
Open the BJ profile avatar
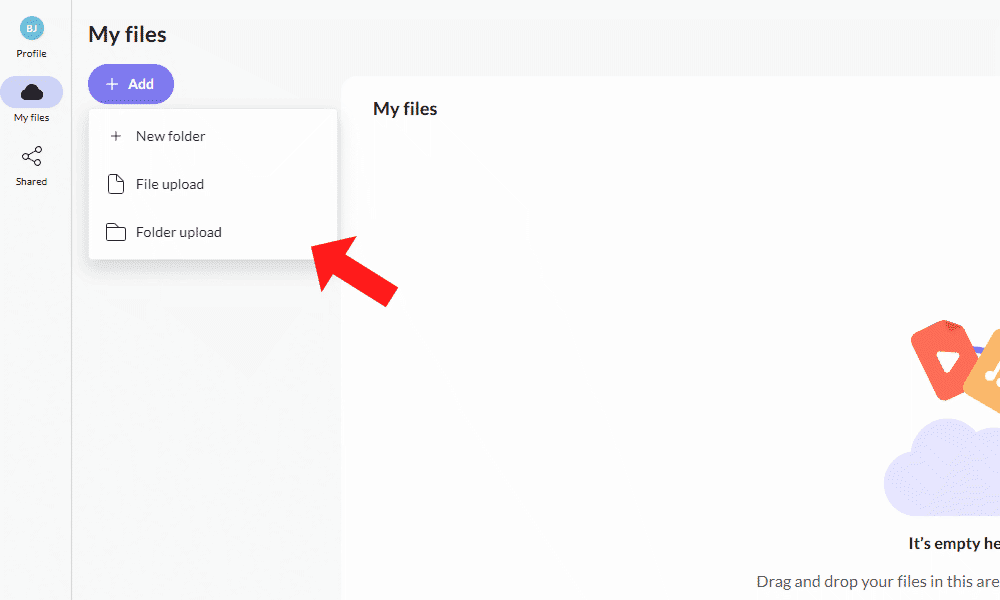[31, 29]
